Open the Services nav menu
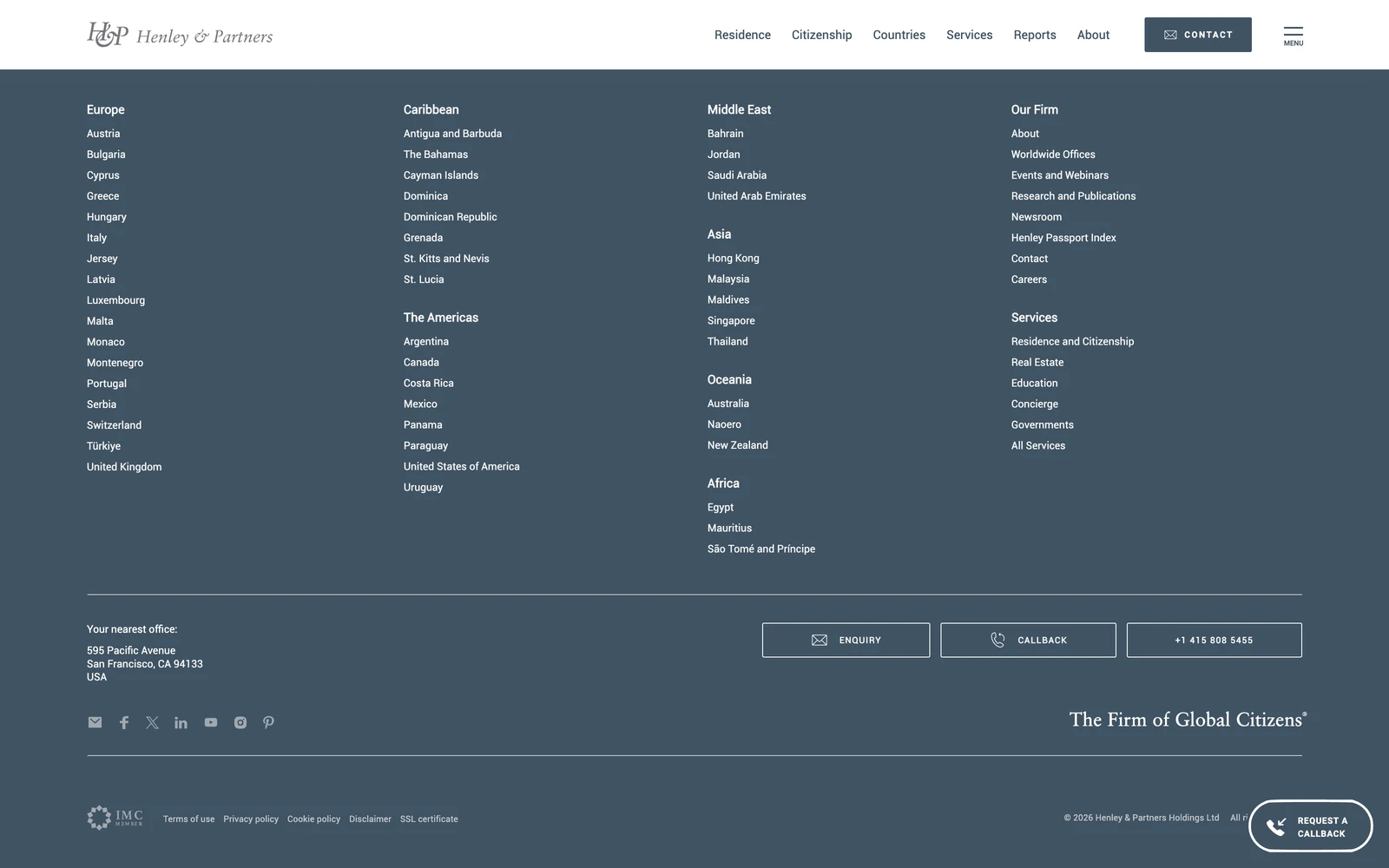 click(x=969, y=35)
